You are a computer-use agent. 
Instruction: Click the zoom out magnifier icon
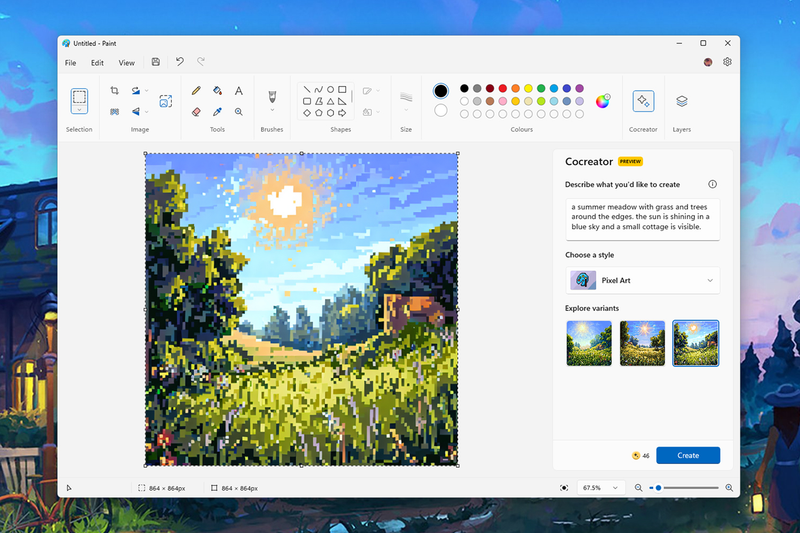click(638, 488)
